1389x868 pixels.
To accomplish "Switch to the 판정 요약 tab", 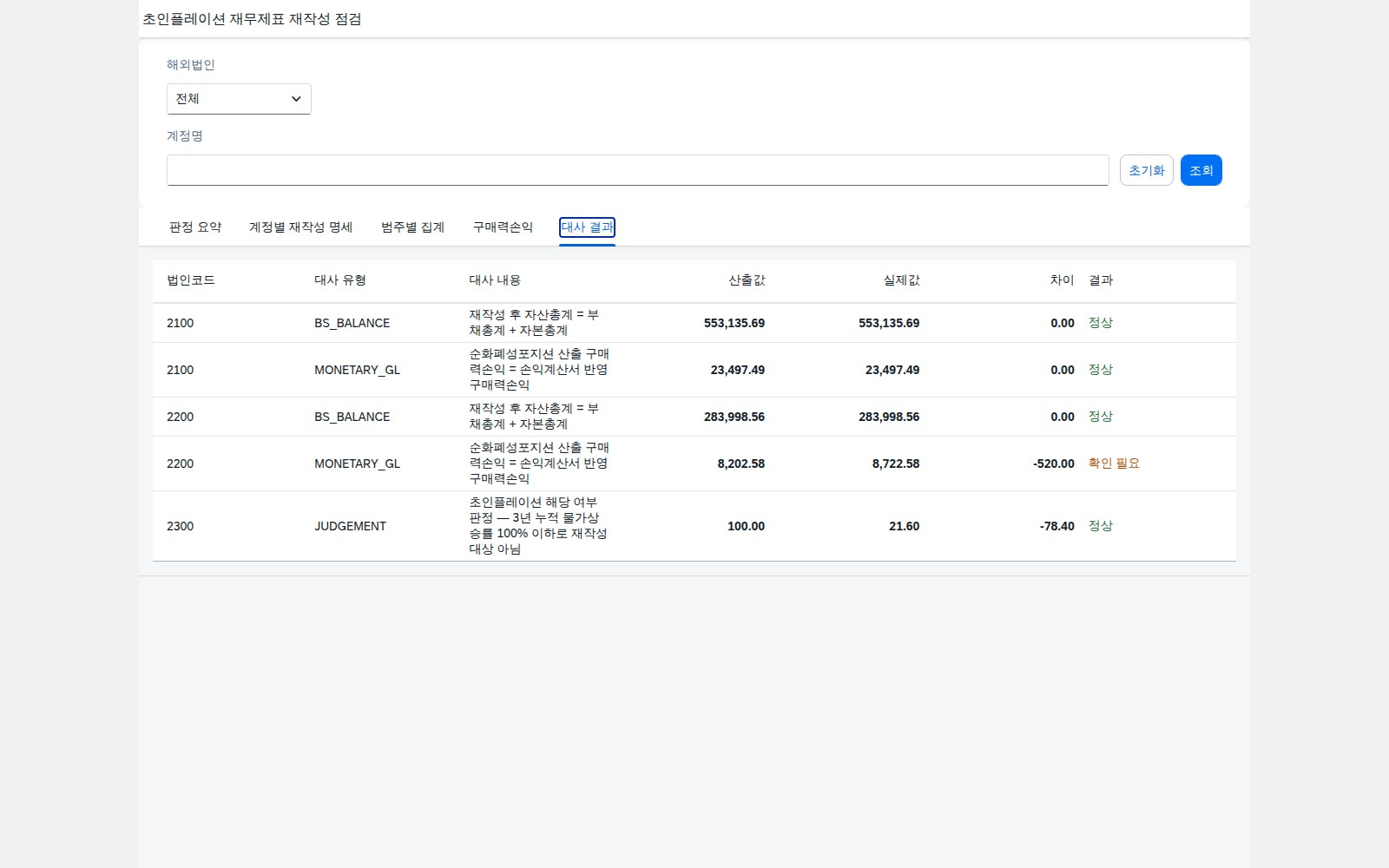I will [x=195, y=227].
